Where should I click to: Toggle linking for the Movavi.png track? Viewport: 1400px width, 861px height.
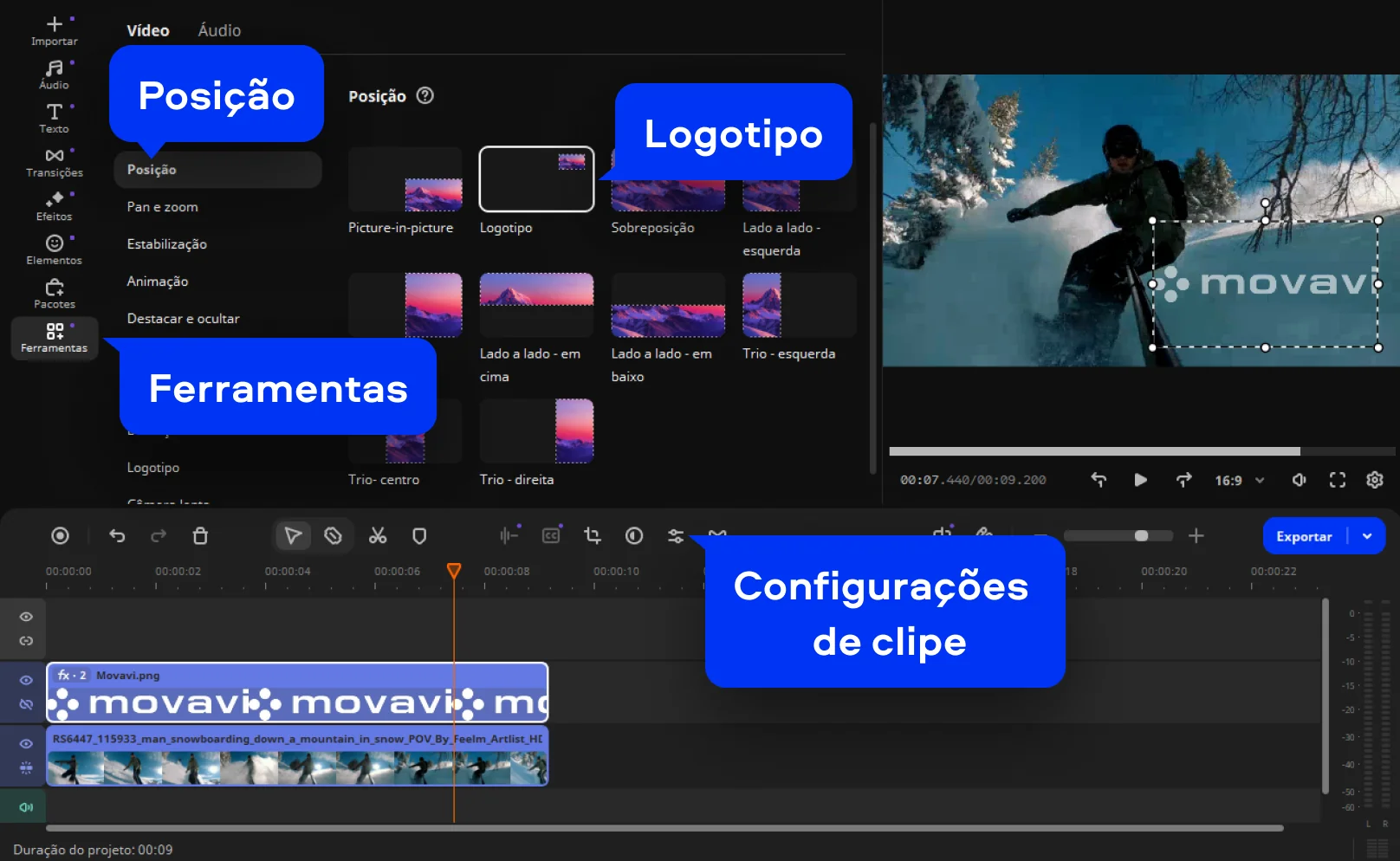(x=26, y=704)
